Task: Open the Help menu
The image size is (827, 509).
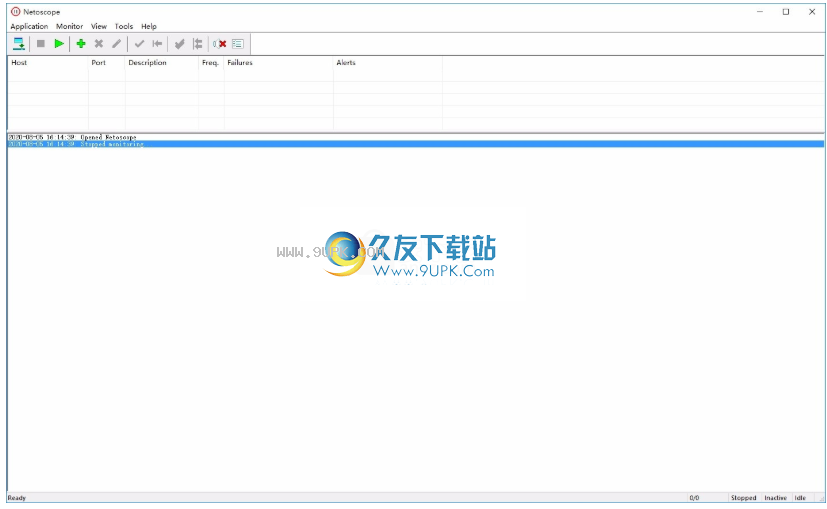Action: (149, 26)
